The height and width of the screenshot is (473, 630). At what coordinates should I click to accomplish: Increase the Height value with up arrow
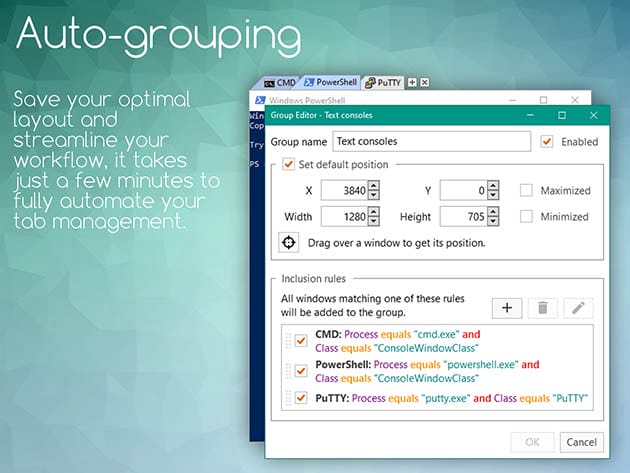[x=493, y=211]
